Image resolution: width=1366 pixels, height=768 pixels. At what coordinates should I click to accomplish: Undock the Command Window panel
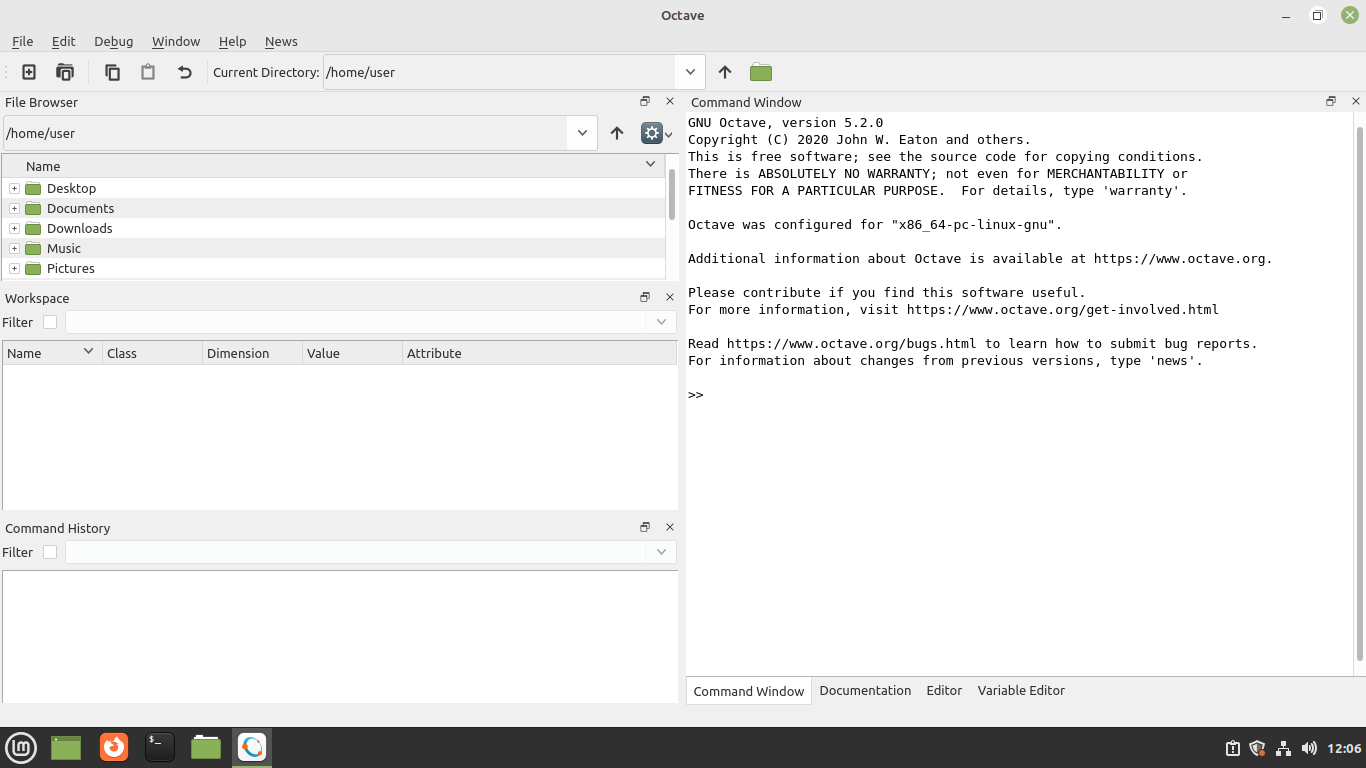[x=1331, y=101]
